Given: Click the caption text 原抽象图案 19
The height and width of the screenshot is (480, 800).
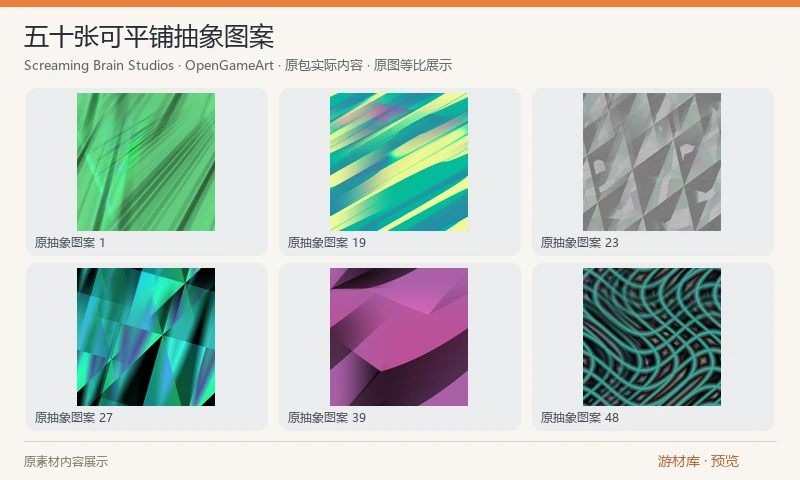Looking at the screenshot, I should tap(327, 243).
